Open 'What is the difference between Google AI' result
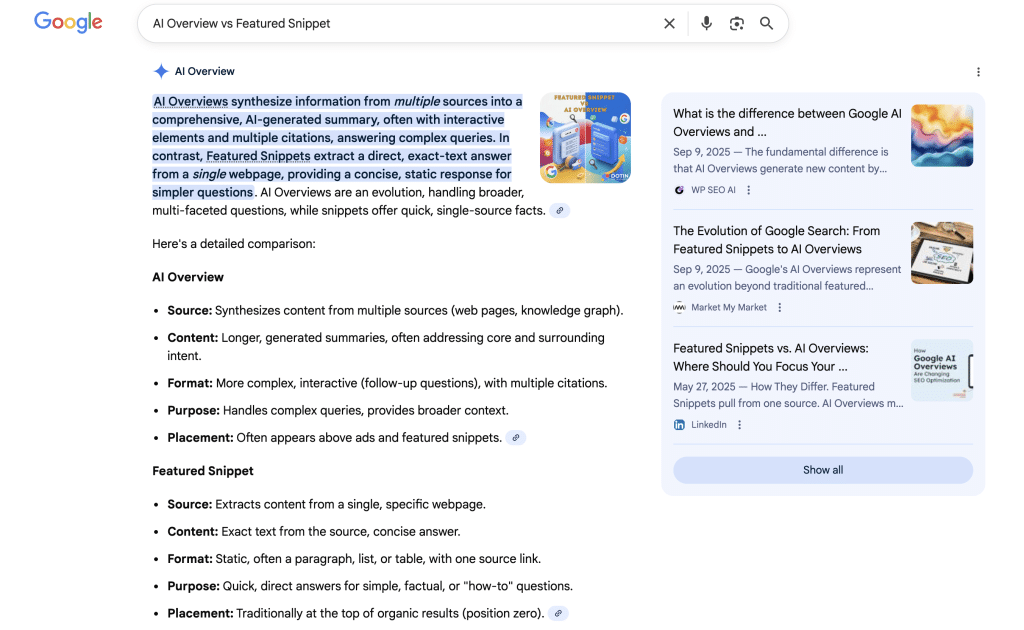 pos(787,123)
